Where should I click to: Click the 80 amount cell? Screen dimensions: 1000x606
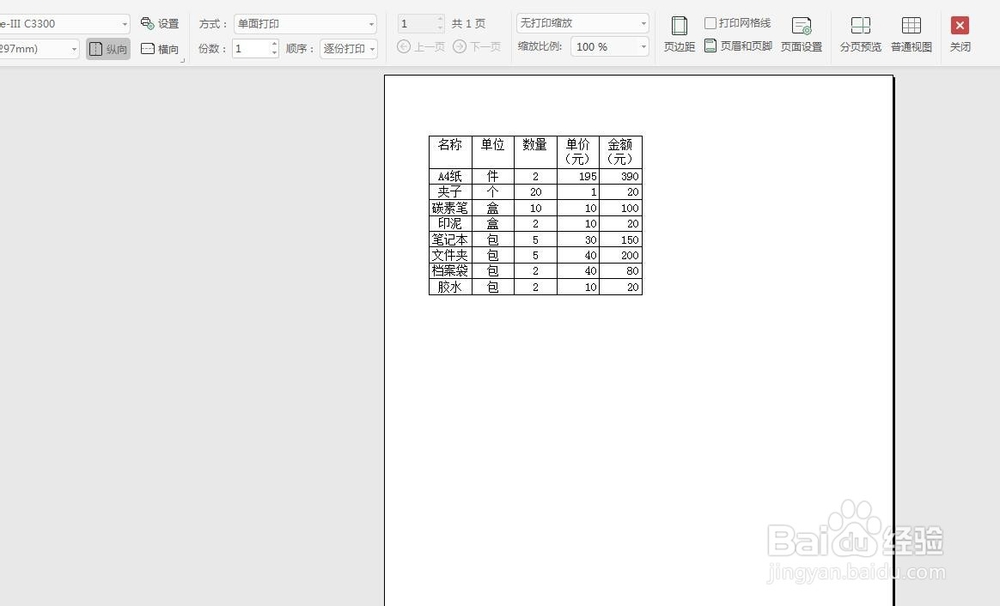point(621,270)
